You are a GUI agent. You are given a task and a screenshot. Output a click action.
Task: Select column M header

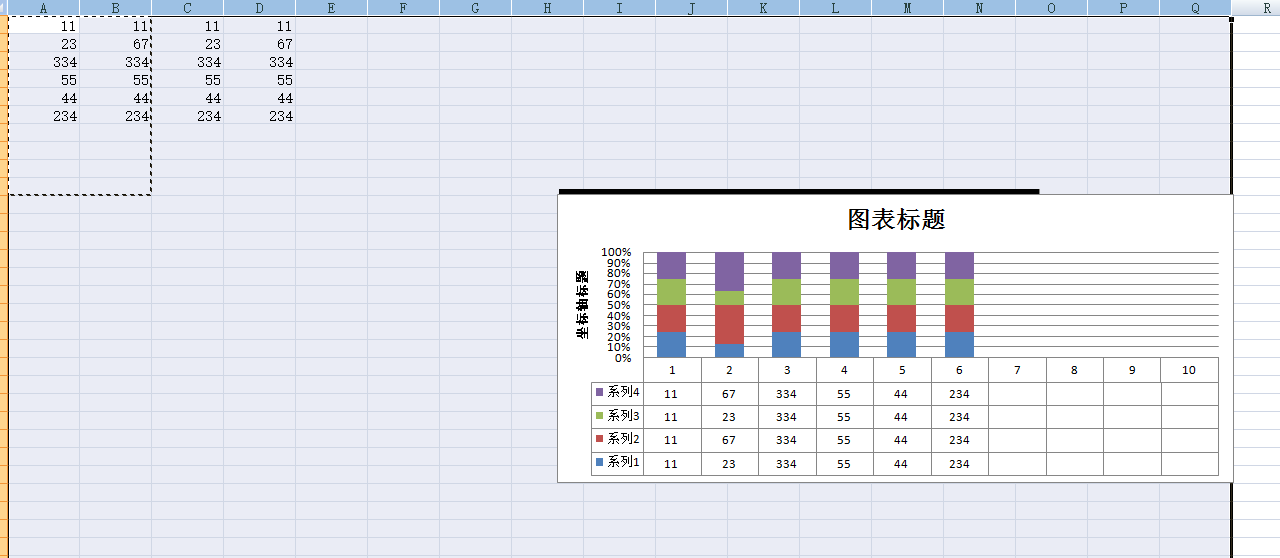pos(908,8)
